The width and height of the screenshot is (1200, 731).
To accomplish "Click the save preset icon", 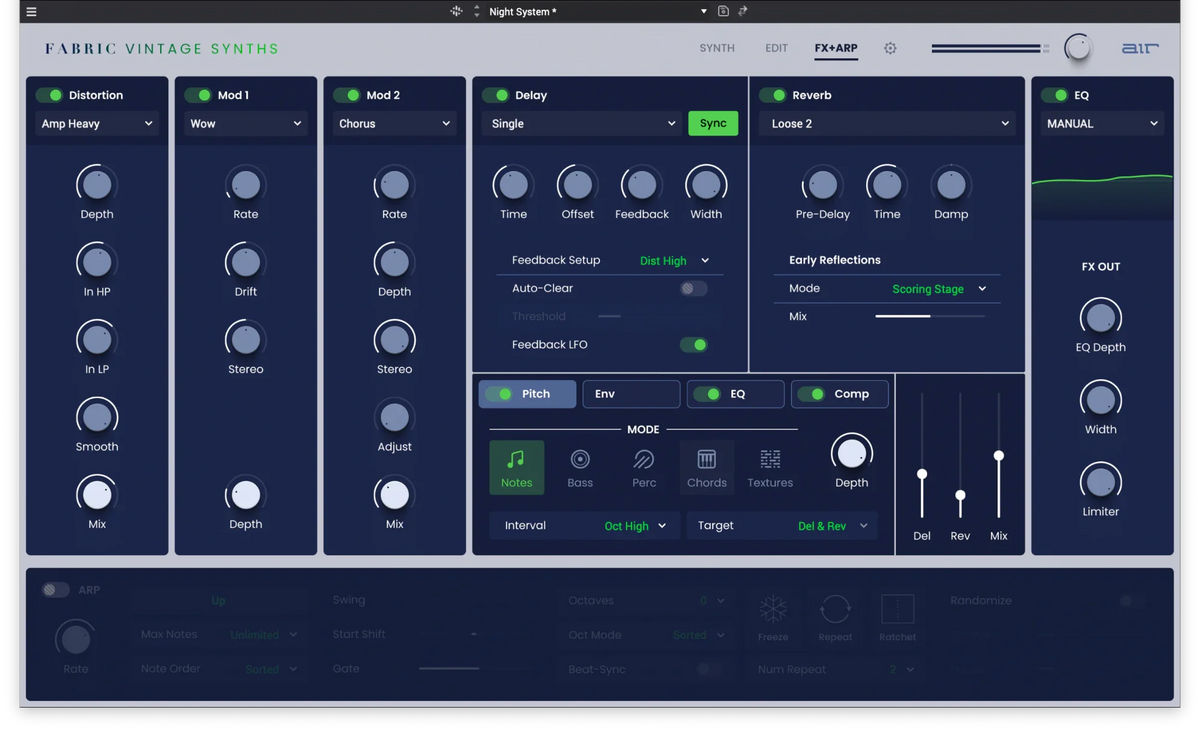I will pyautogui.click(x=723, y=11).
